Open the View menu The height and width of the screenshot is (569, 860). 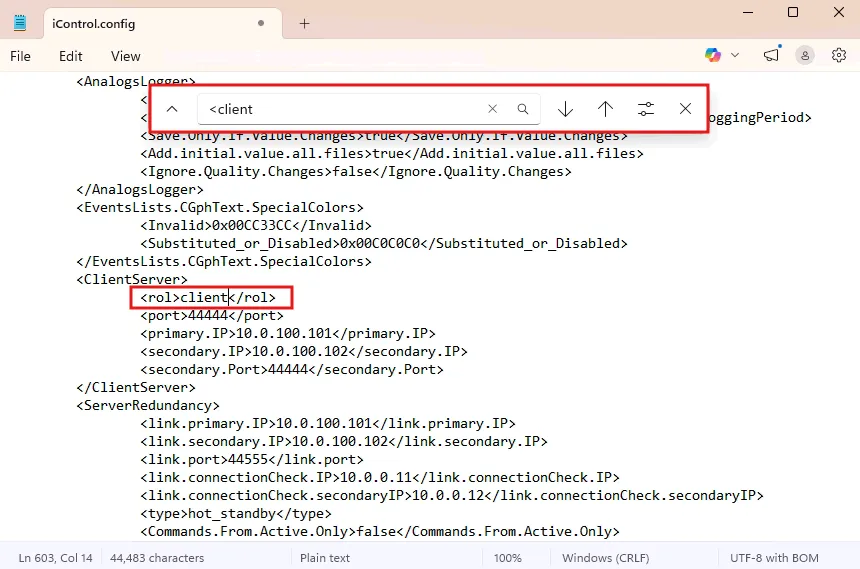coord(126,56)
